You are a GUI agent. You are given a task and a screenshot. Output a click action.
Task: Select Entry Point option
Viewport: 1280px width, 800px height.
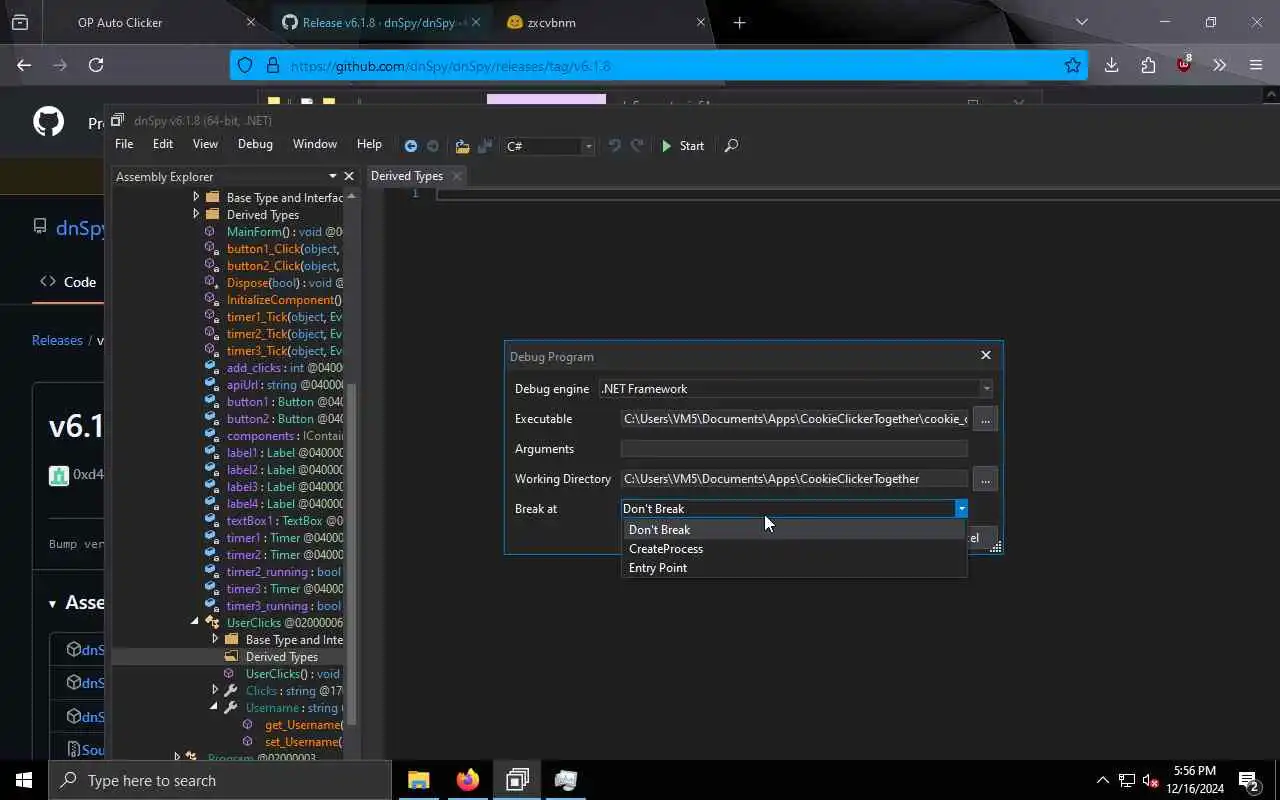(x=794, y=568)
